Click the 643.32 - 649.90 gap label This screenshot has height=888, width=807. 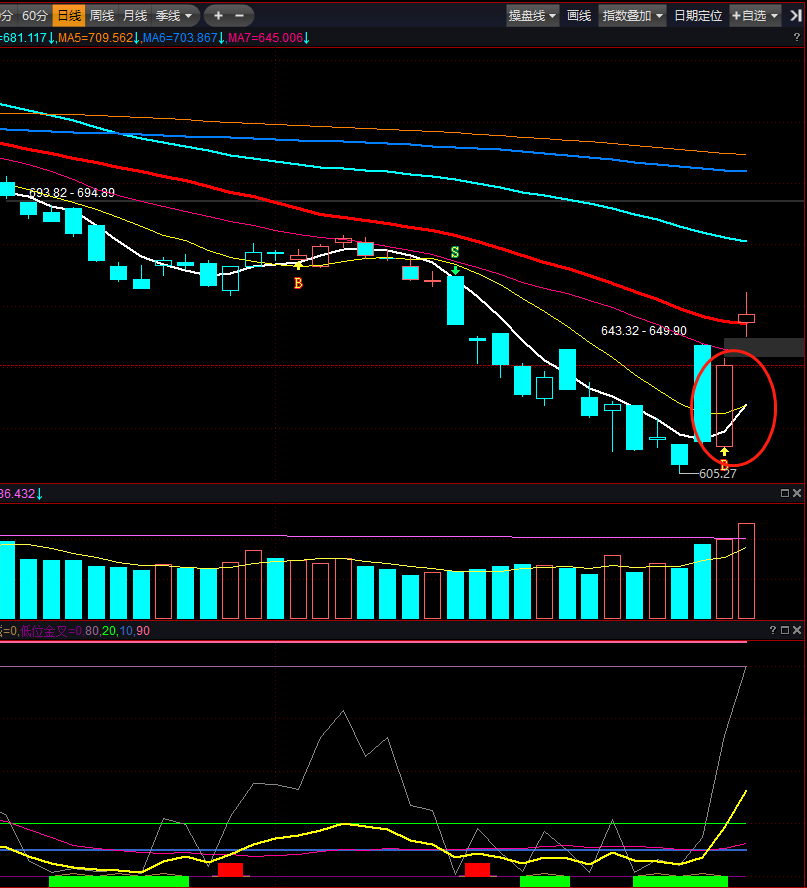(644, 331)
